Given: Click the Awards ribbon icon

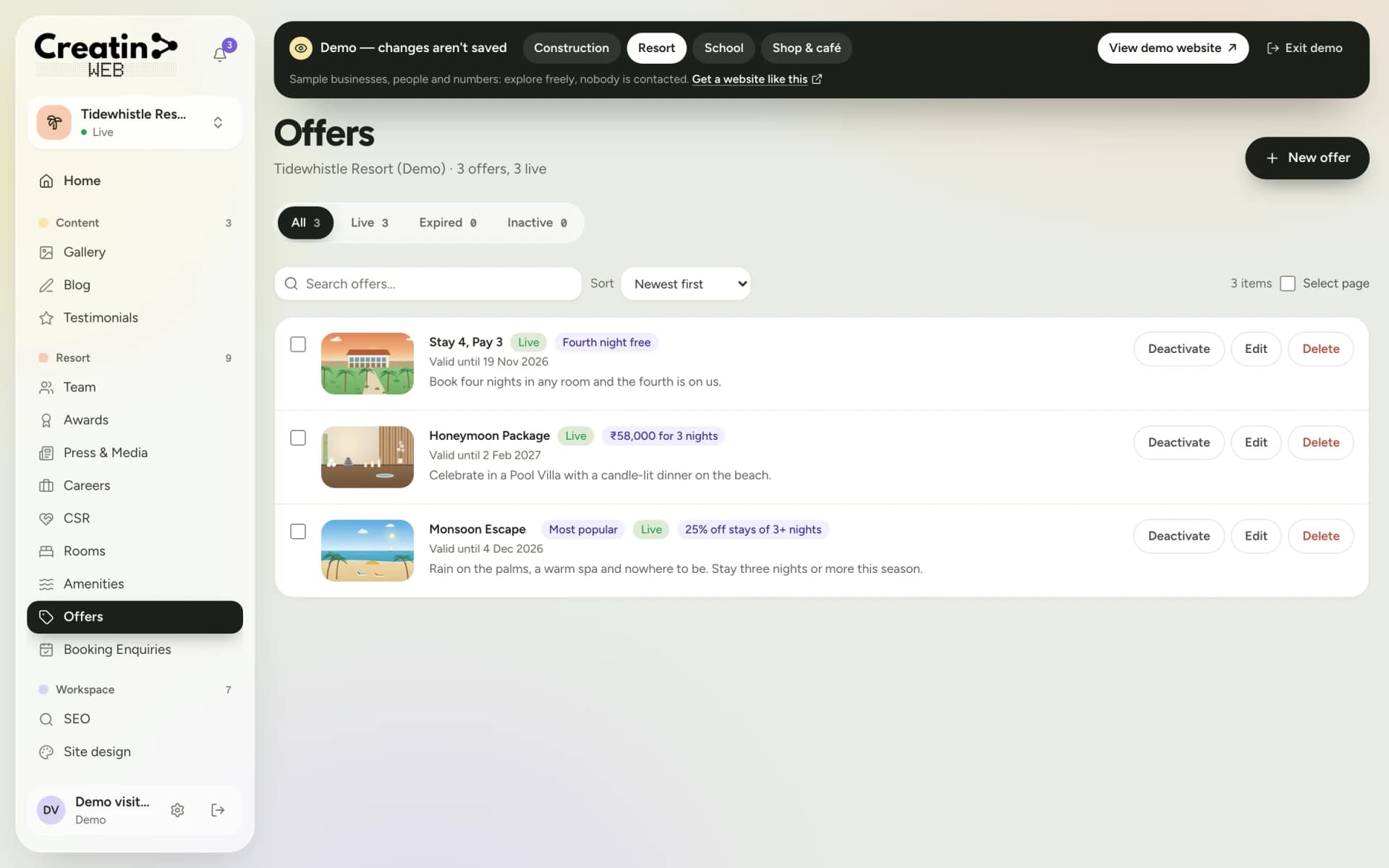Looking at the screenshot, I should [46, 420].
